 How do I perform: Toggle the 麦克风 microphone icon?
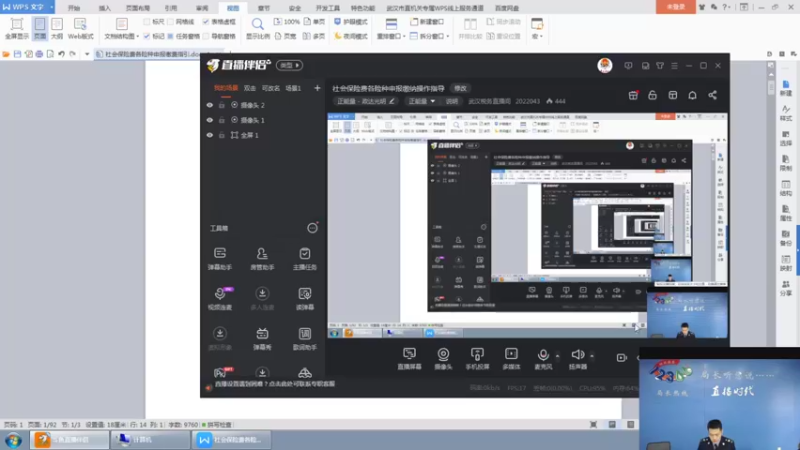pyautogui.click(x=543, y=355)
